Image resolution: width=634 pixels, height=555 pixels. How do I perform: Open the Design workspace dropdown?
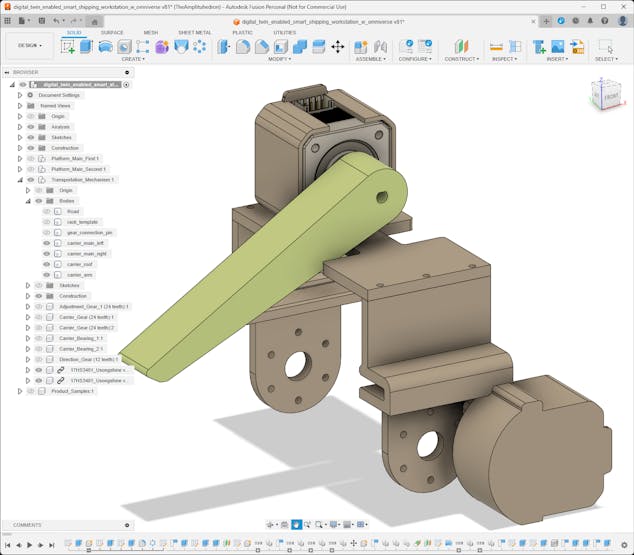pos(29,45)
